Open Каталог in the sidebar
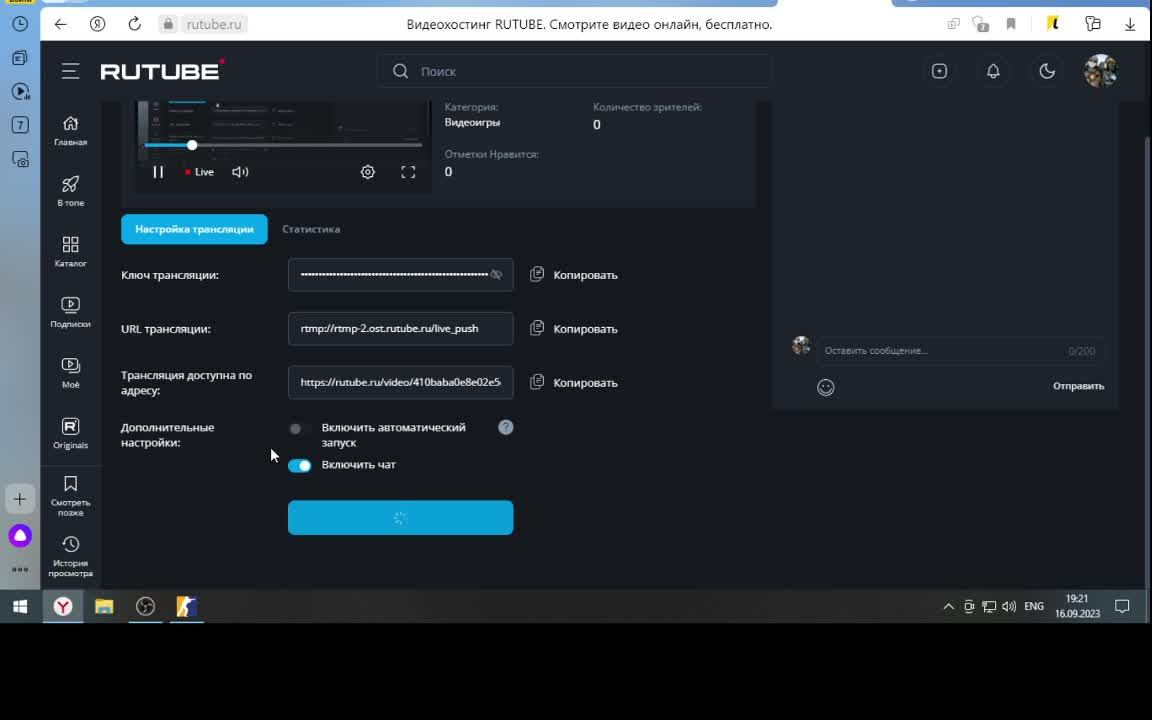This screenshot has width=1152, height=720. [x=71, y=251]
